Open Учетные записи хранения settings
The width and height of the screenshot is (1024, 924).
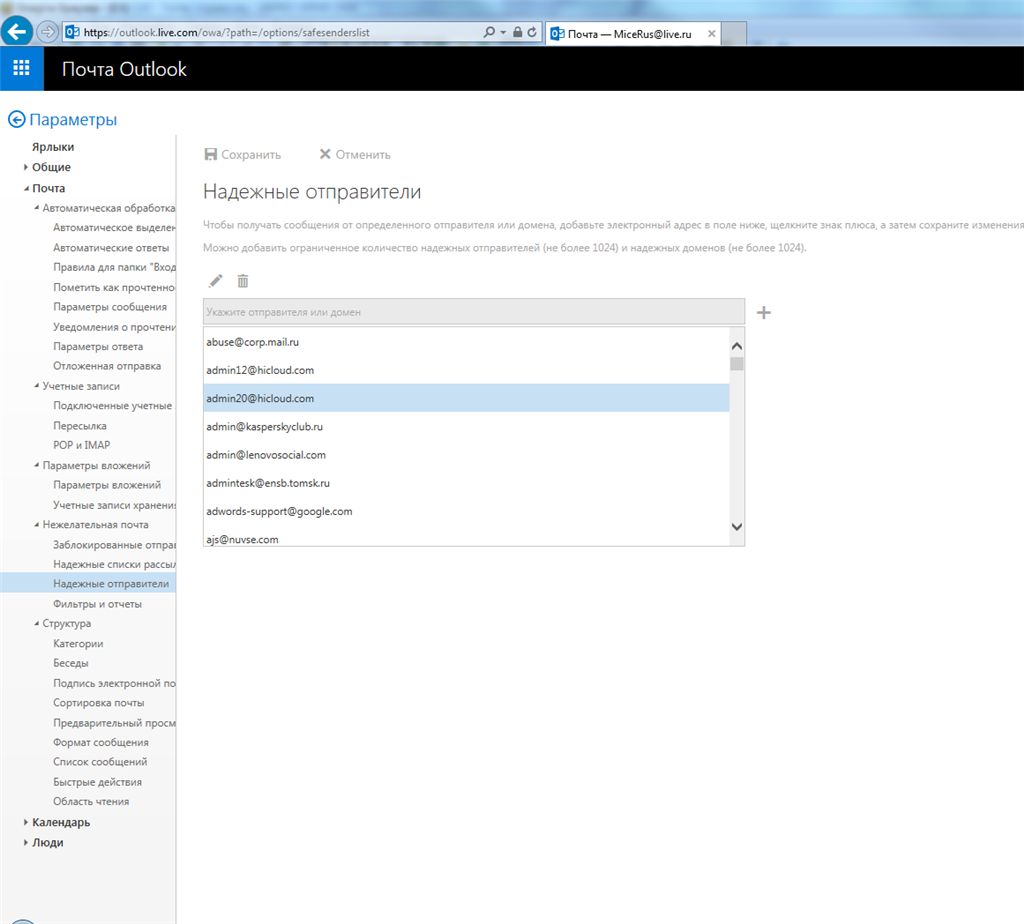(114, 505)
